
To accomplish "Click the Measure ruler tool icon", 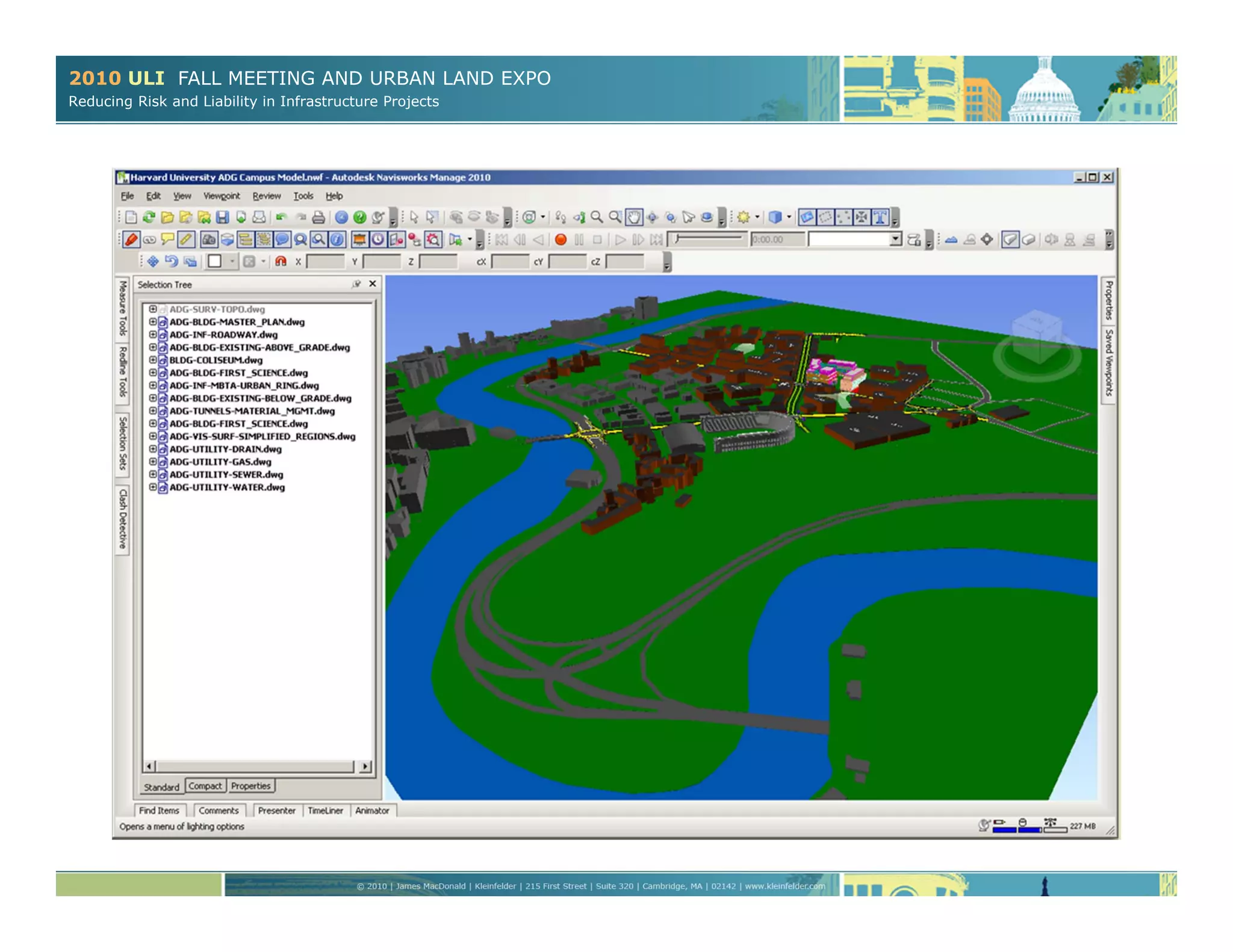I will pyautogui.click(x=186, y=240).
